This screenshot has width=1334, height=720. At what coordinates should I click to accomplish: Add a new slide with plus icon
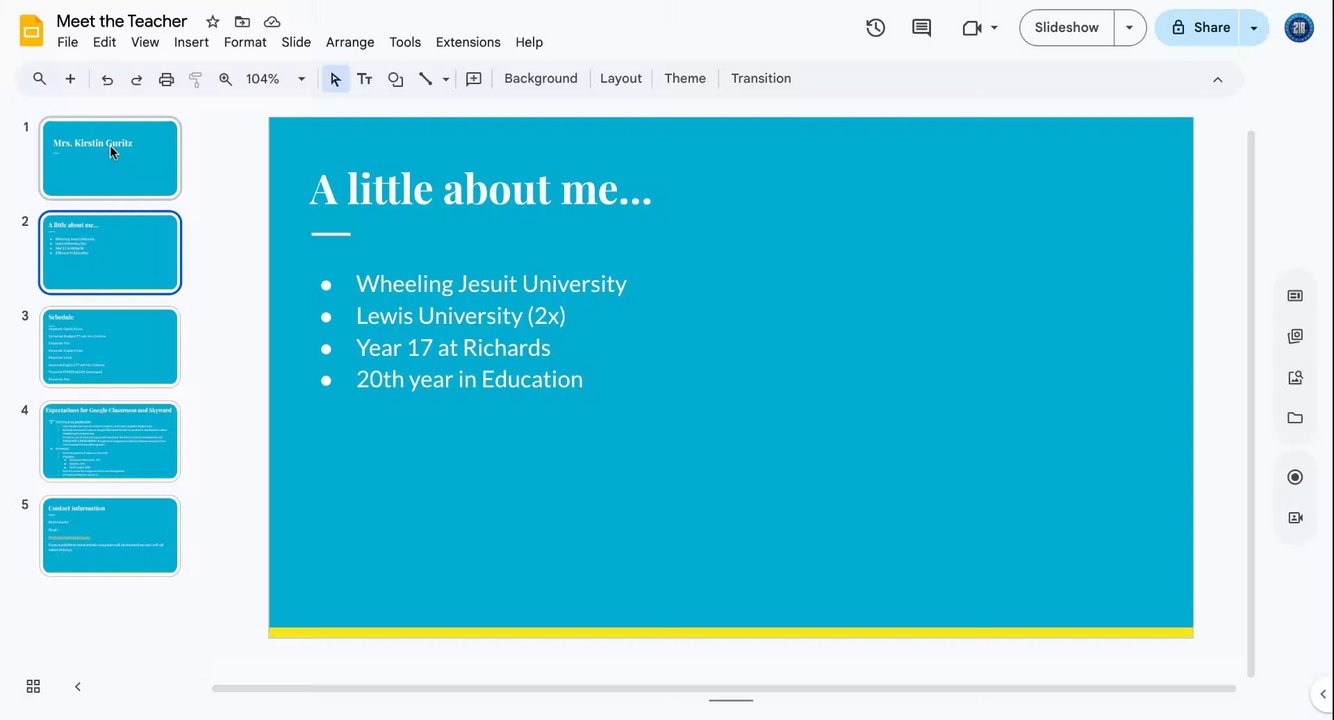(x=70, y=79)
